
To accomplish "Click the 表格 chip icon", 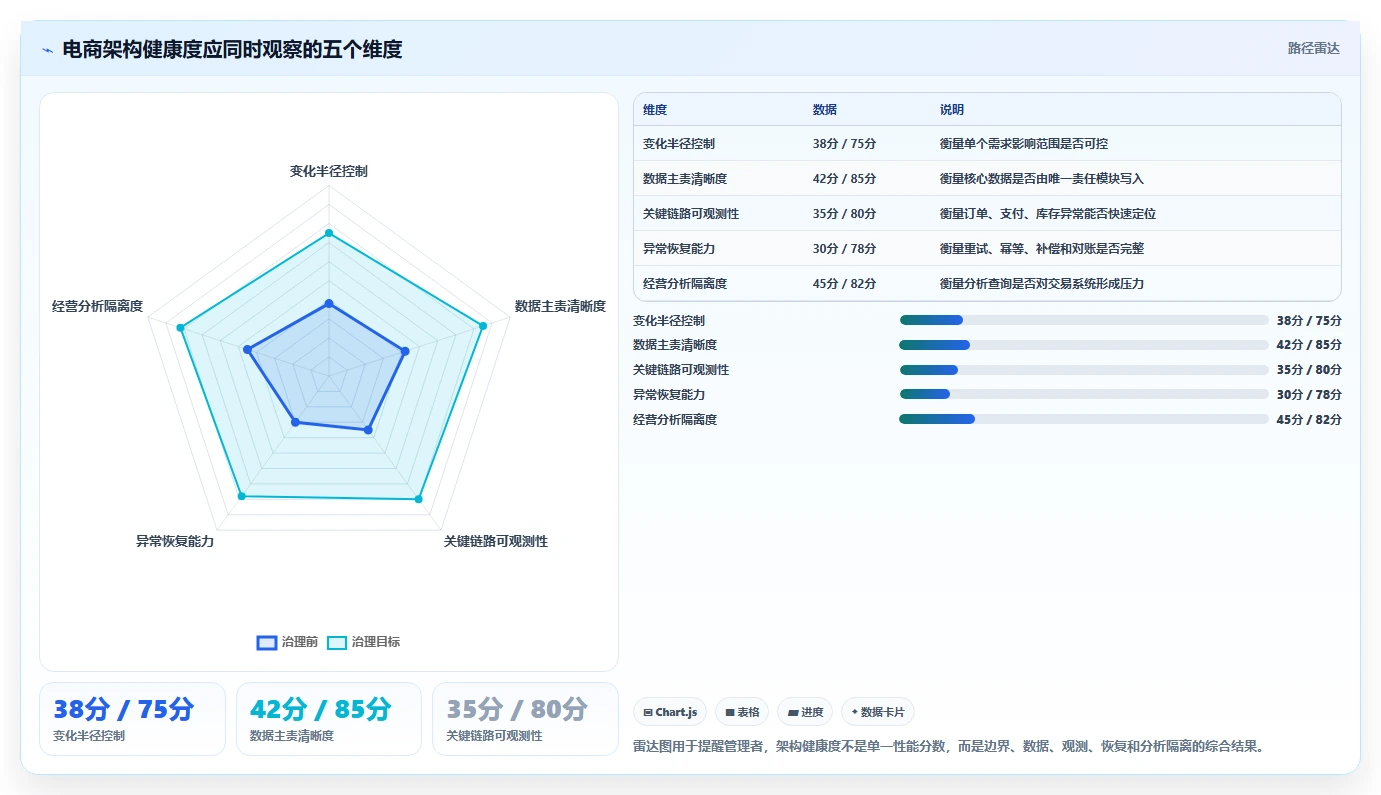I will click(730, 713).
